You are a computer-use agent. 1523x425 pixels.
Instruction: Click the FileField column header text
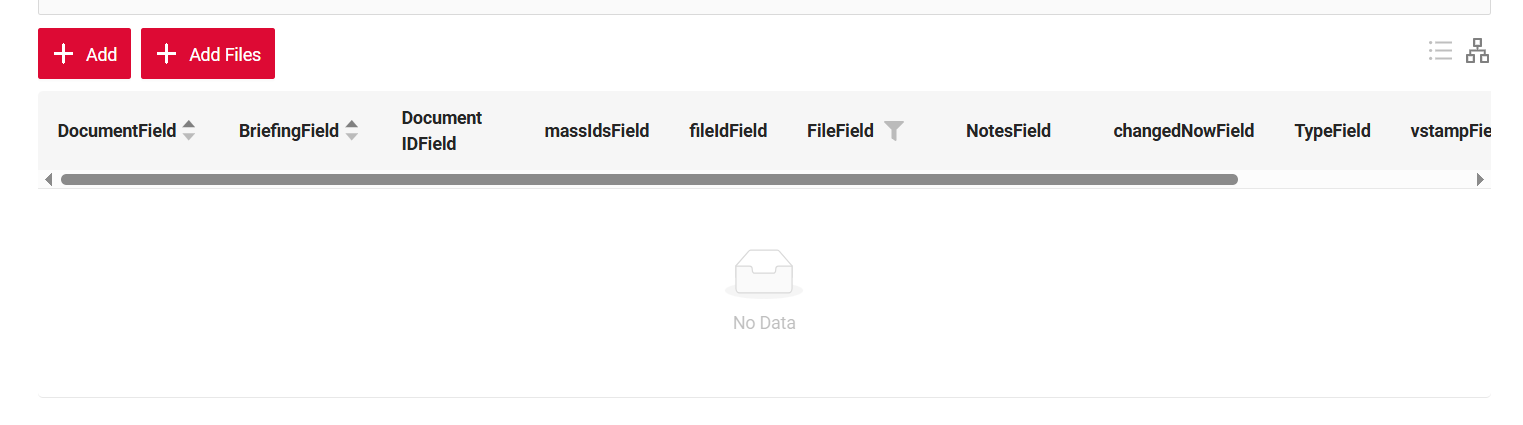pyautogui.click(x=840, y=131)
